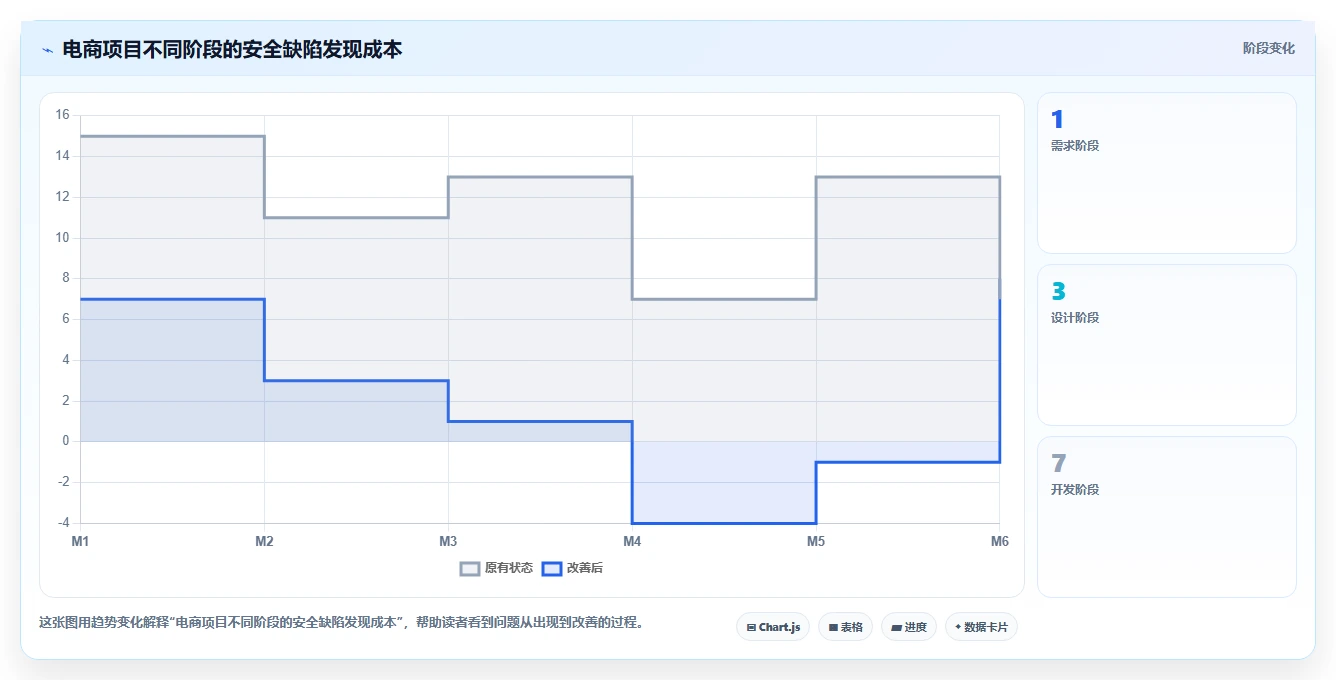Click the number 3 on the 设计阶段 card

point(1058,292)
